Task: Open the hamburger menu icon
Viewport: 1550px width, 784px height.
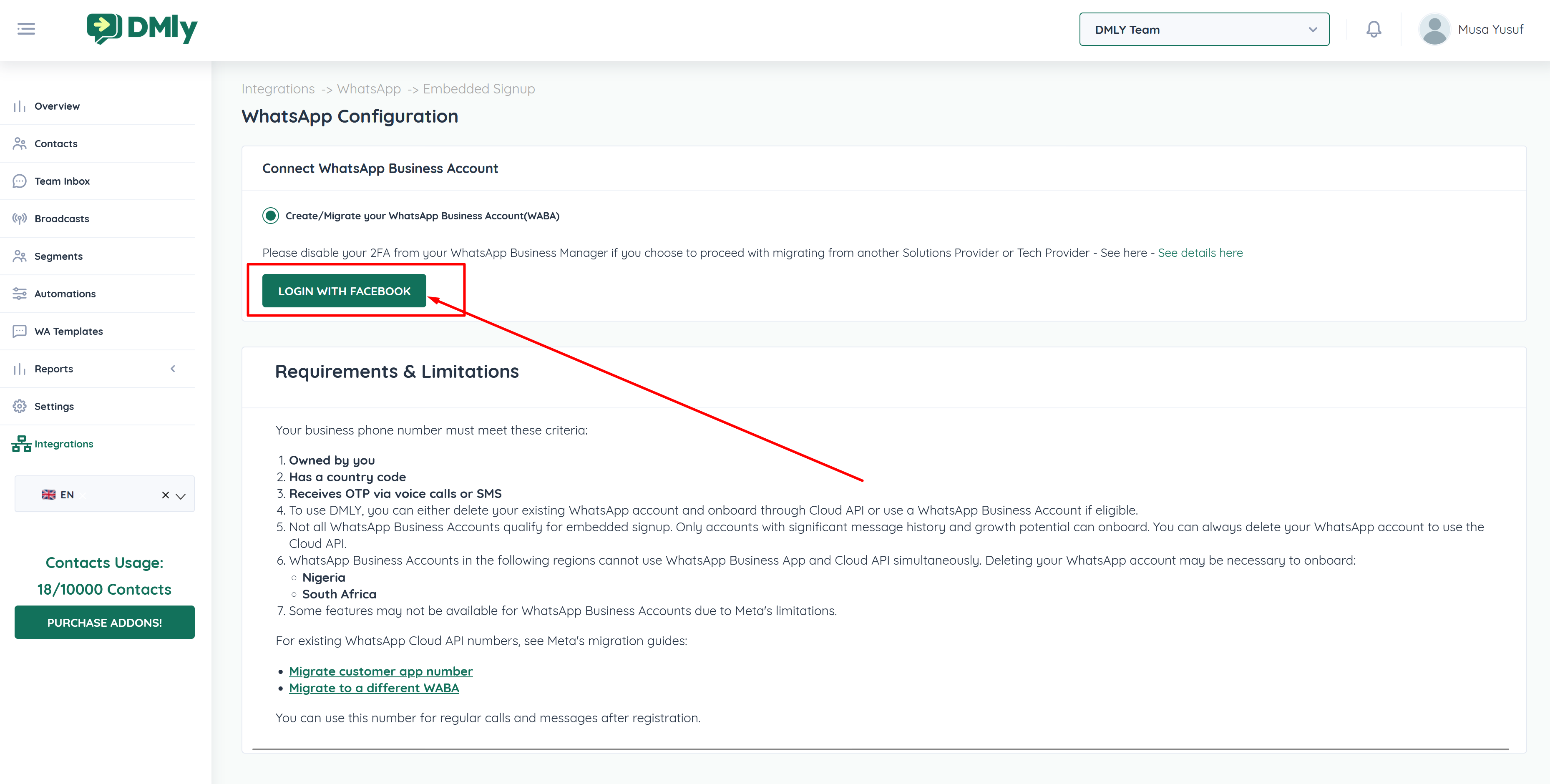Action: 26,29
